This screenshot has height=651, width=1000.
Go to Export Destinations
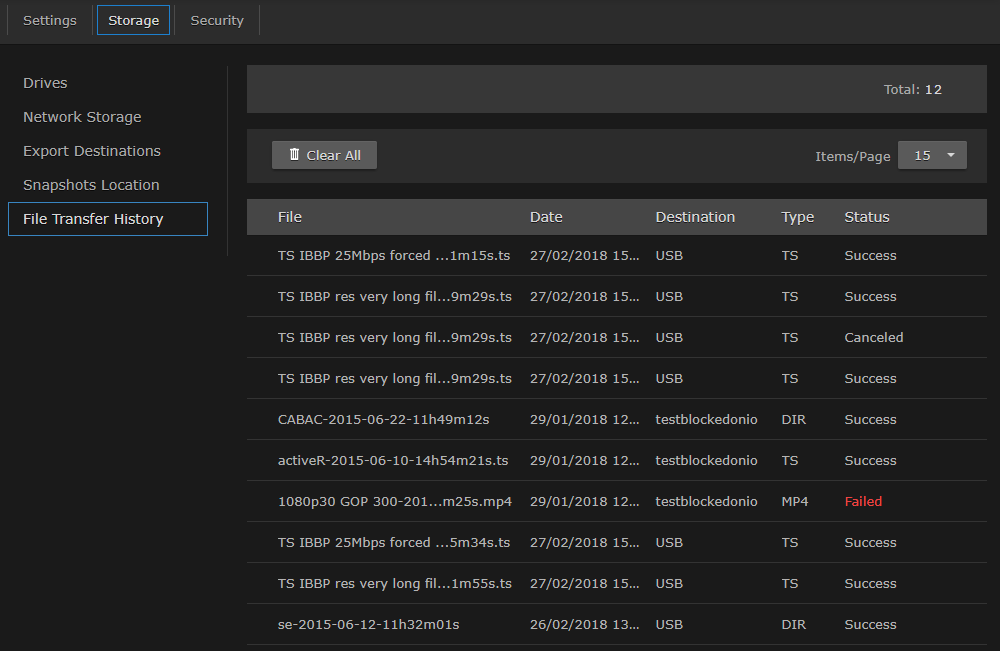point(91,151)
